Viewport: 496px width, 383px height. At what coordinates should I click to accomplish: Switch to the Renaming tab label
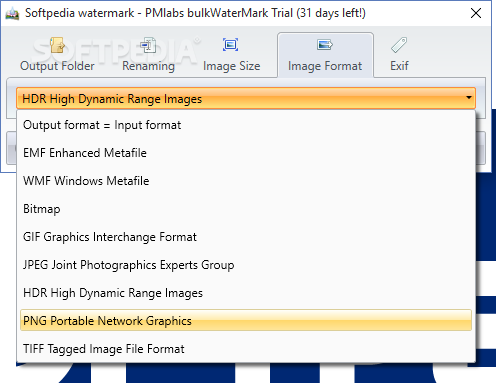(x=148, y=66)
